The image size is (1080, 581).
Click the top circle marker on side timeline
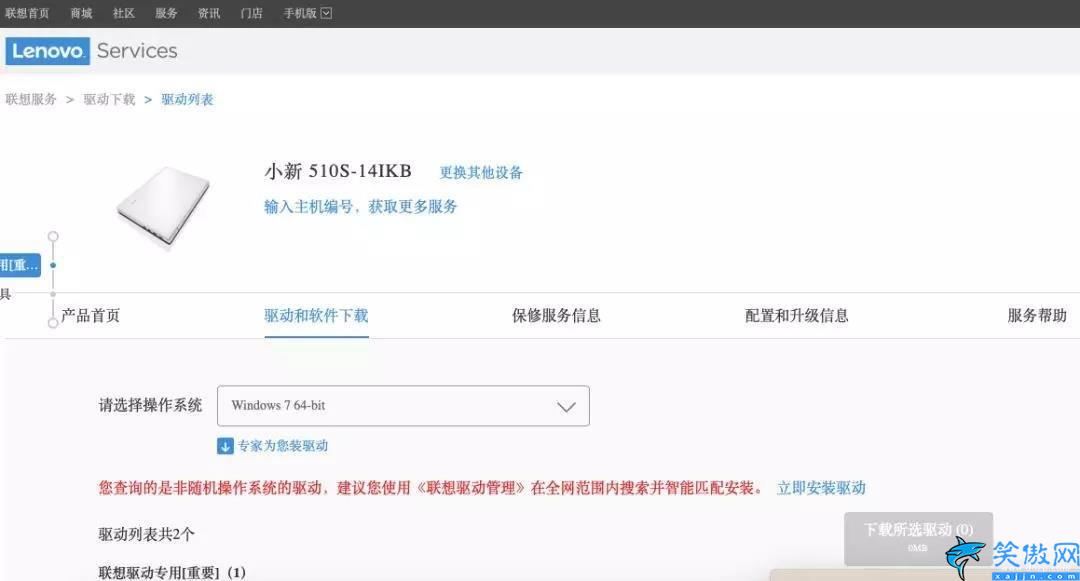53,236
